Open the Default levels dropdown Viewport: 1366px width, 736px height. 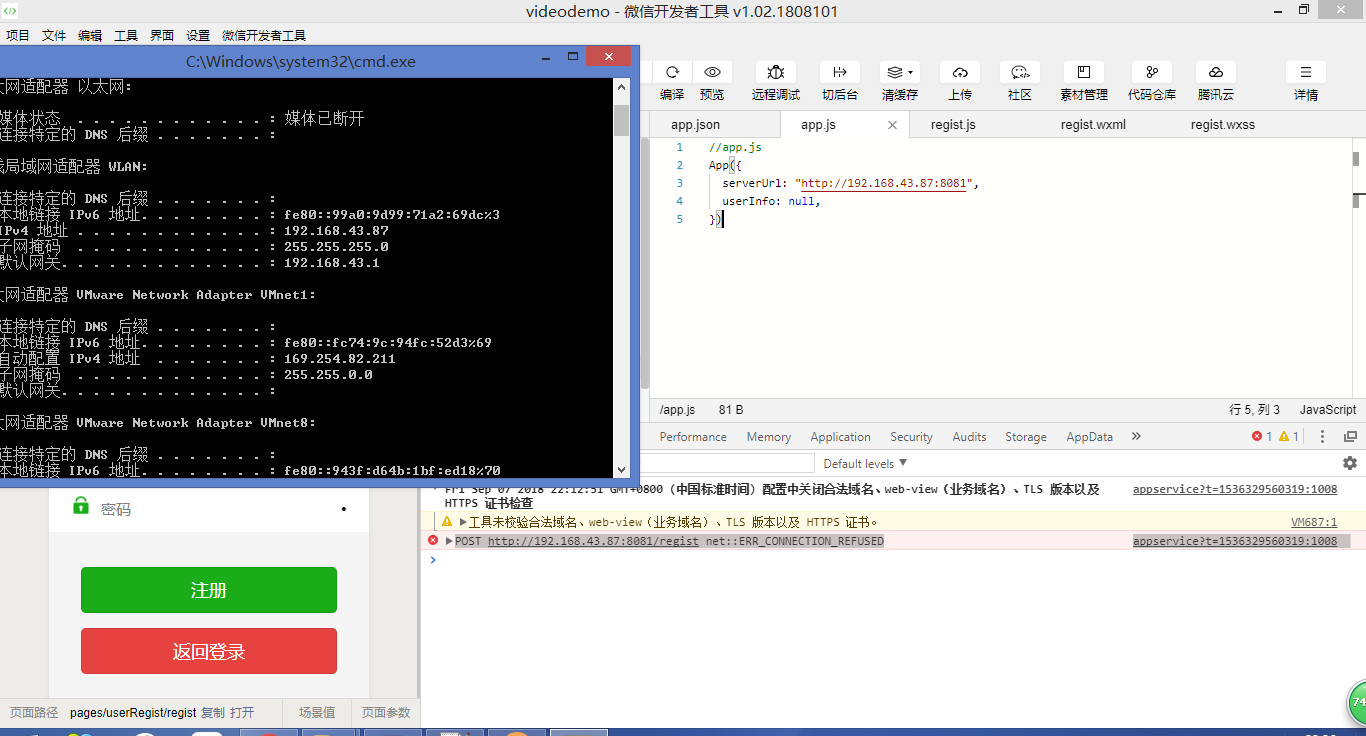(x=865, y=463)
